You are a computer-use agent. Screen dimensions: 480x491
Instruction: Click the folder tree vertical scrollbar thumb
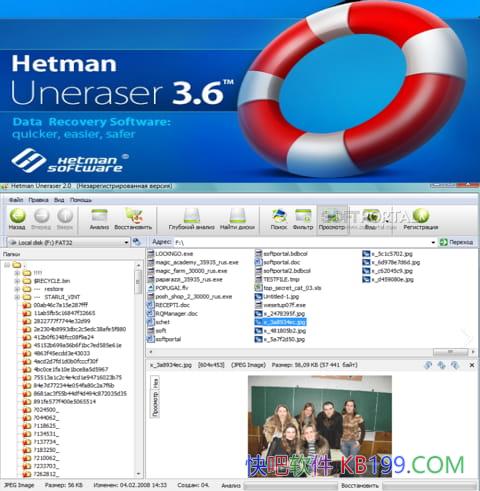pyautogui.click(x=138, y=282)
